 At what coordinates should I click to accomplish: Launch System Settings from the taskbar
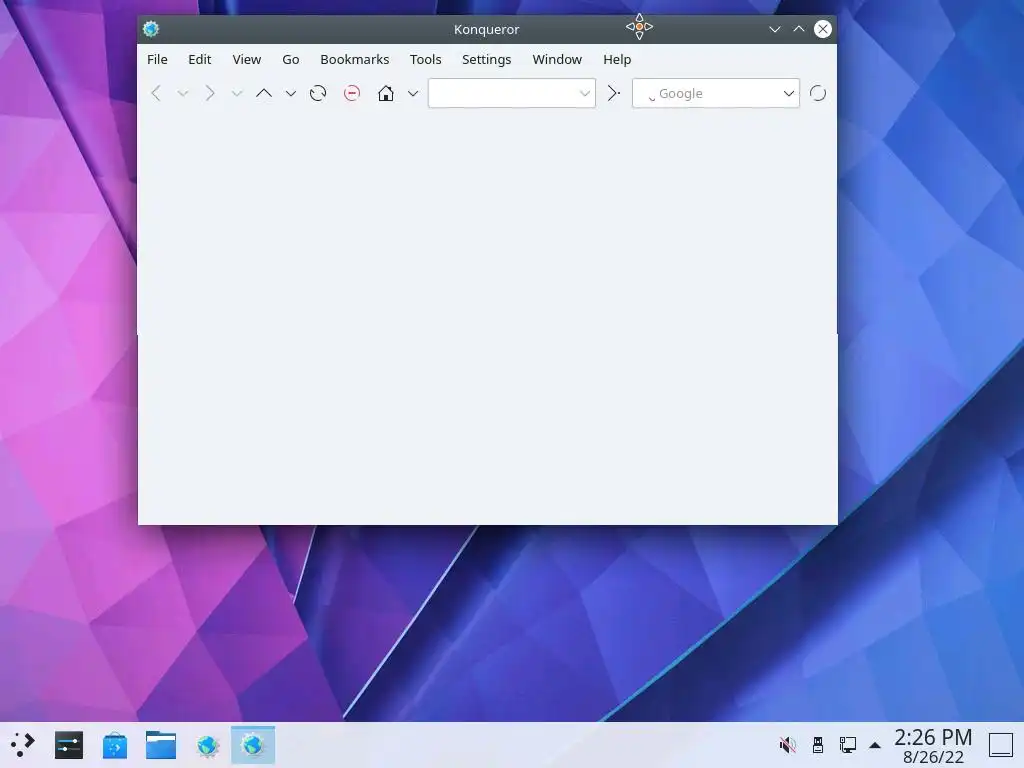pos(69,745)
